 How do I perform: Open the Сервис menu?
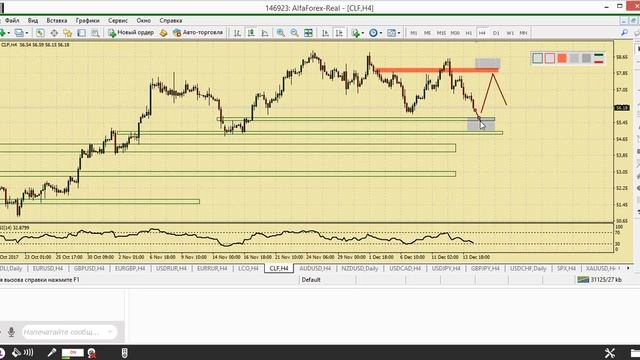click(x=118, y=20)
